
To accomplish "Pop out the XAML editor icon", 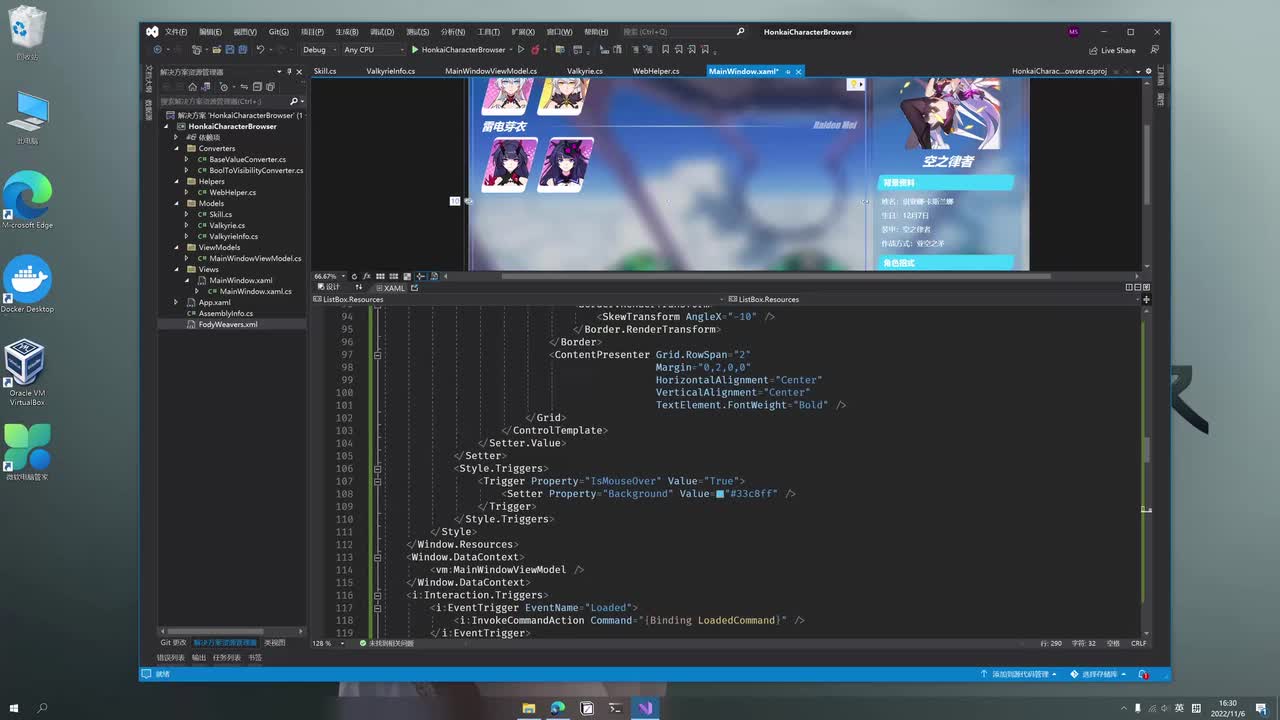I will click(414, 288).
